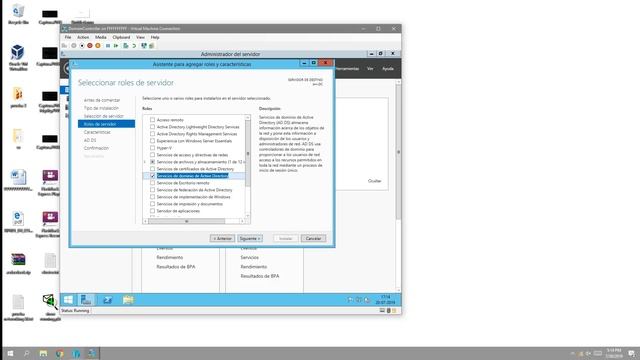
Task: Click the Reset VM toolbar icon
Action: 116,46
